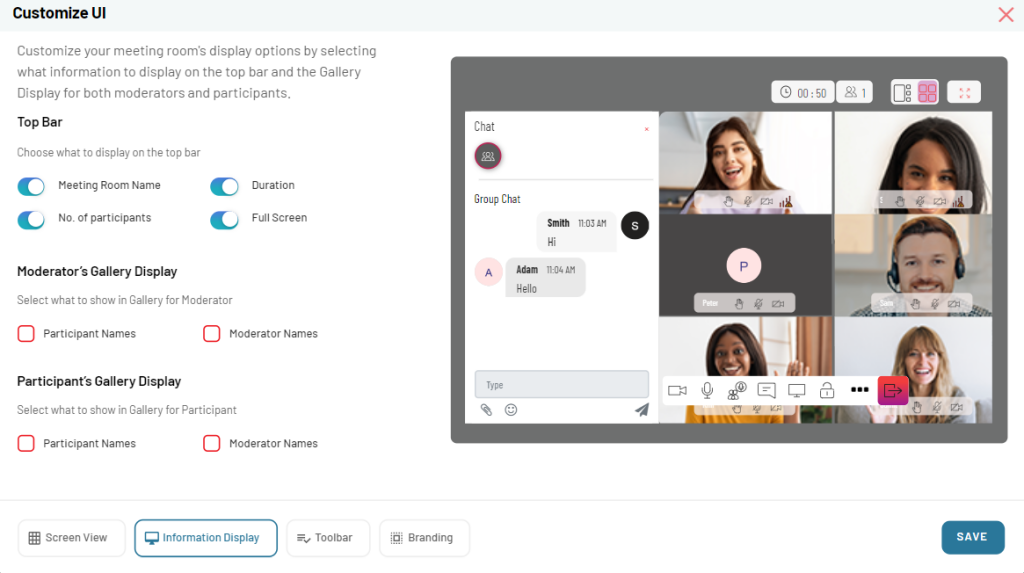Close the Customize UI dialog
1024x573 pixels.
(x=1006, y=14)
